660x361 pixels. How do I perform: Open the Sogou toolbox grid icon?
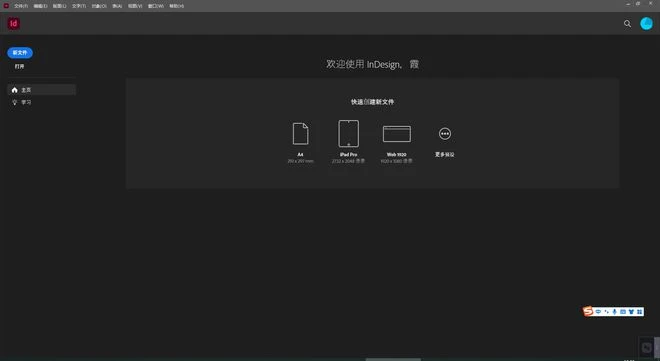pos(639,312)
